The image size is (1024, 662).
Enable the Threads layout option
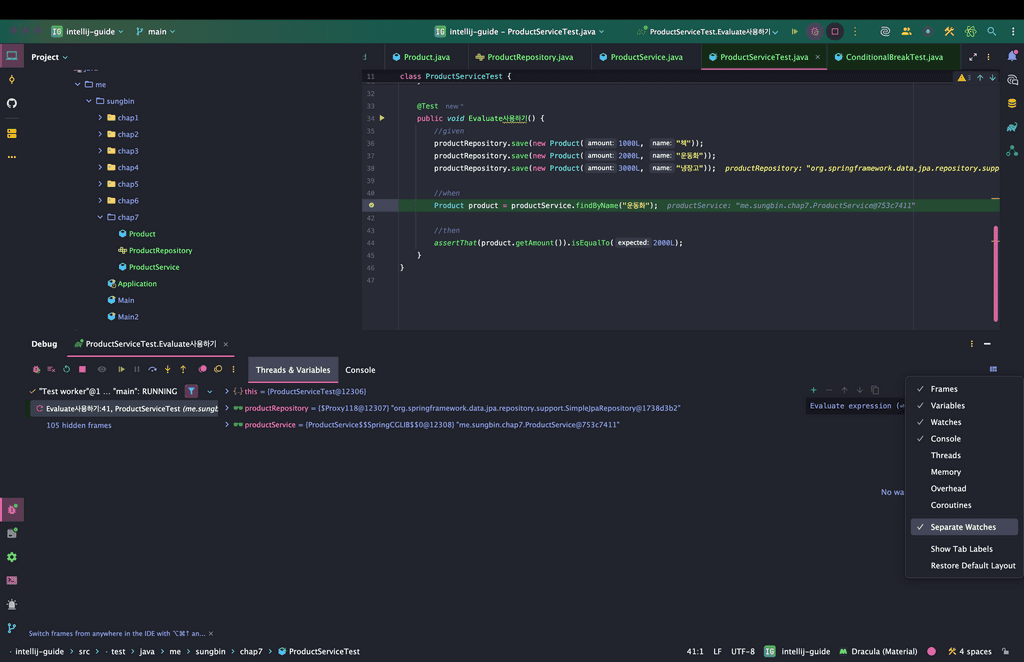(x=945, y=455)
